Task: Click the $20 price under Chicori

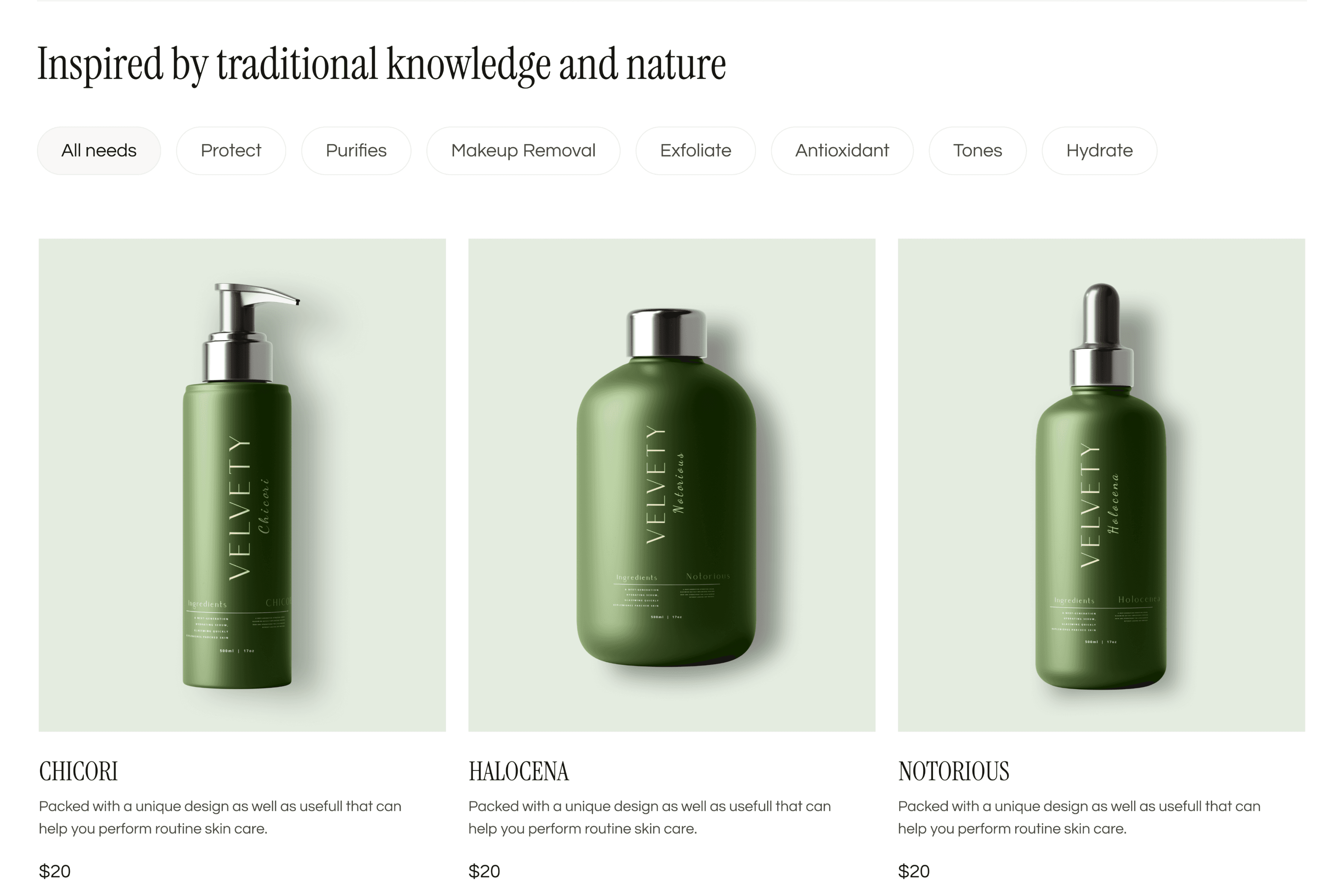Action: pyautogui.click(x=55, y=871)
